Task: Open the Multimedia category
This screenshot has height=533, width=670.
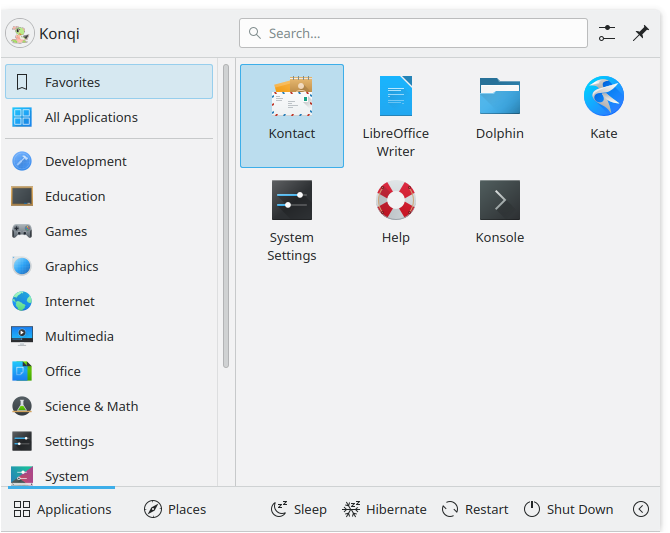Action: (109, 336)
